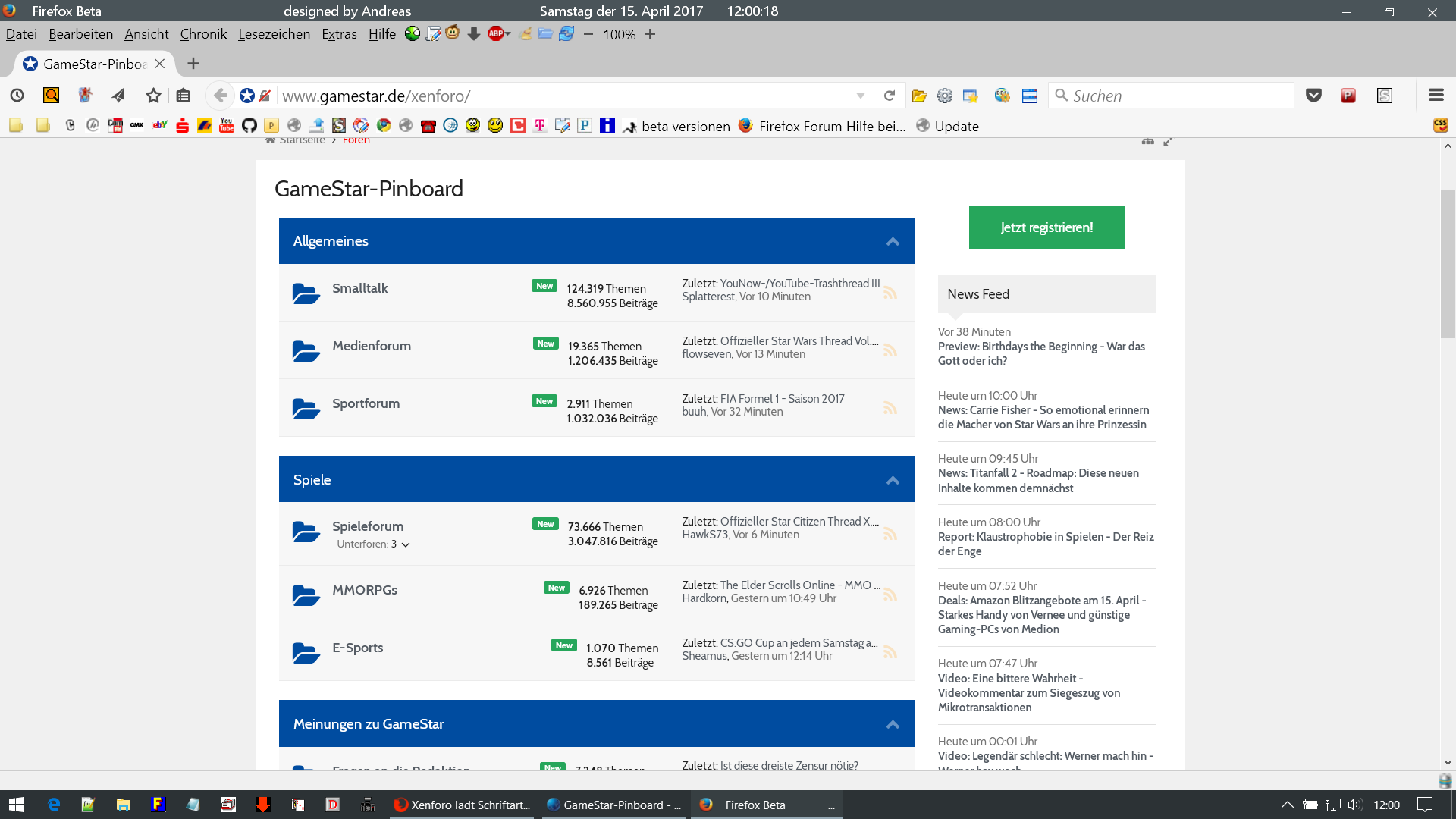Image resolution: width=1456 pixels, height=819 pixels.
Task: Open the Lesezeichen menu
Action: (274, 34)
